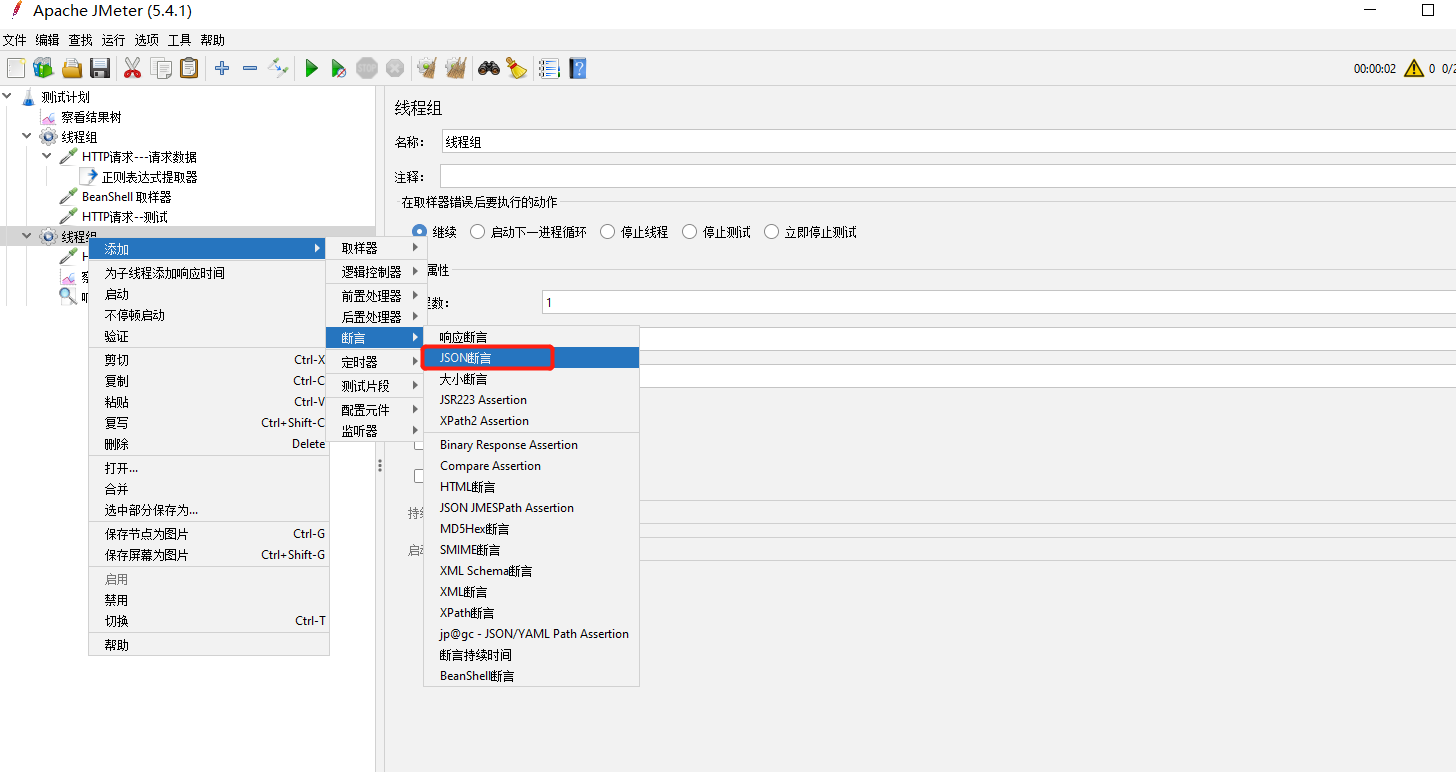Open the 配置元件 submenu

(x=377, y=410)
